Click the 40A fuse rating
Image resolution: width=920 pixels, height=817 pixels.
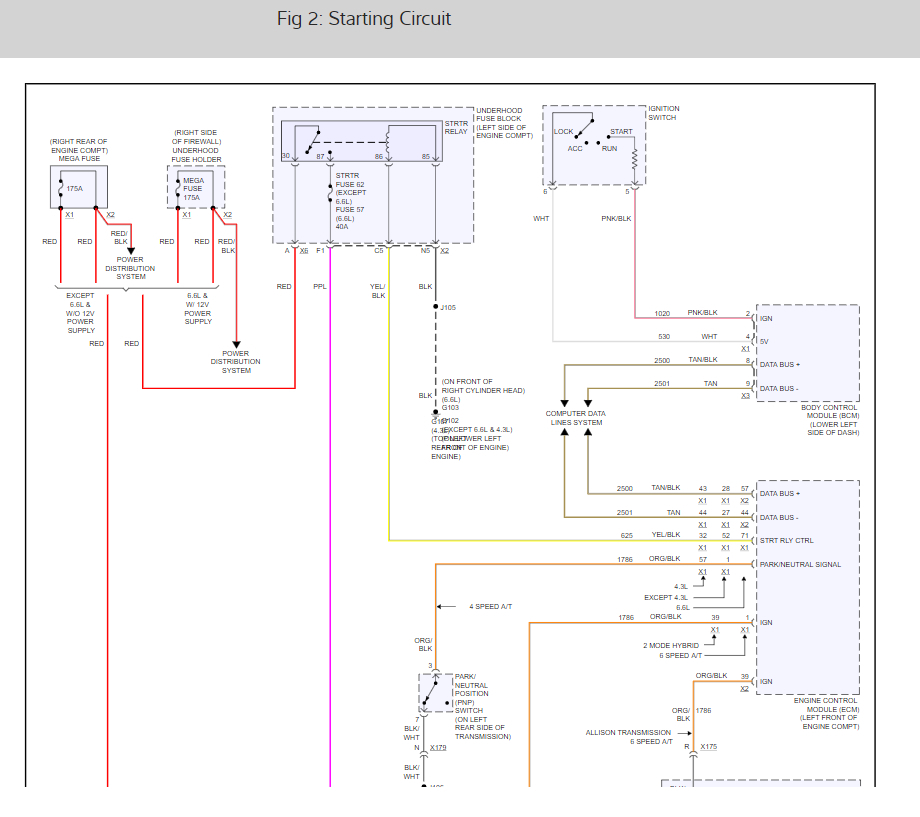pos(341,227)
